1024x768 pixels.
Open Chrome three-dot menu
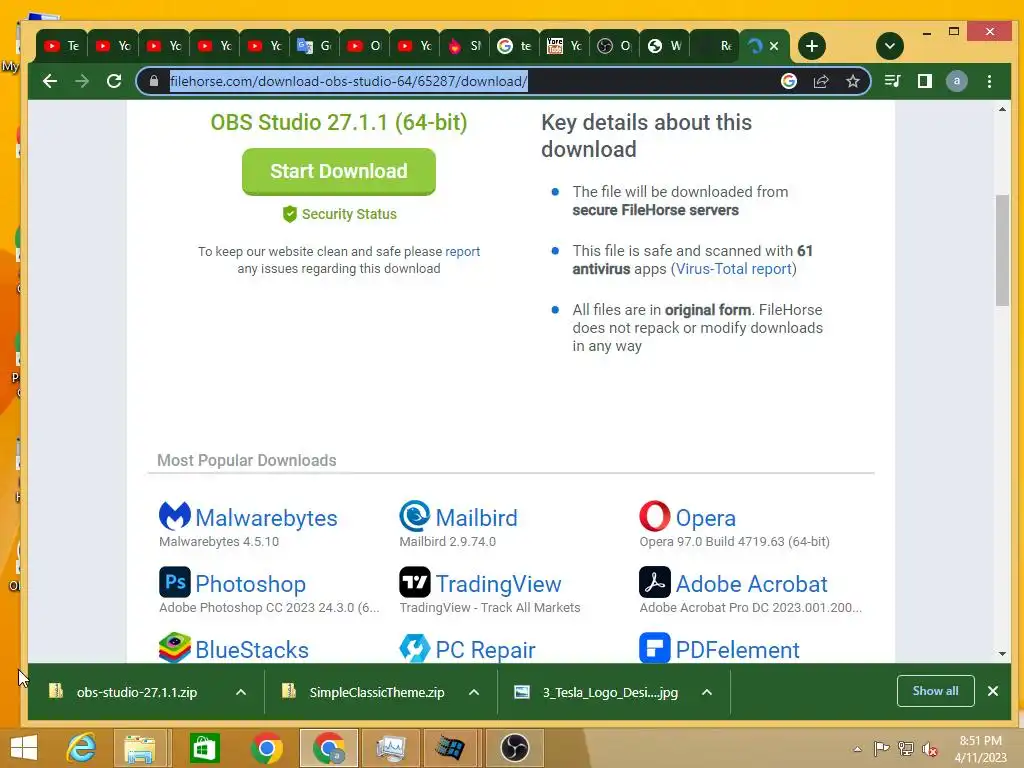click(x=989, y=81)
